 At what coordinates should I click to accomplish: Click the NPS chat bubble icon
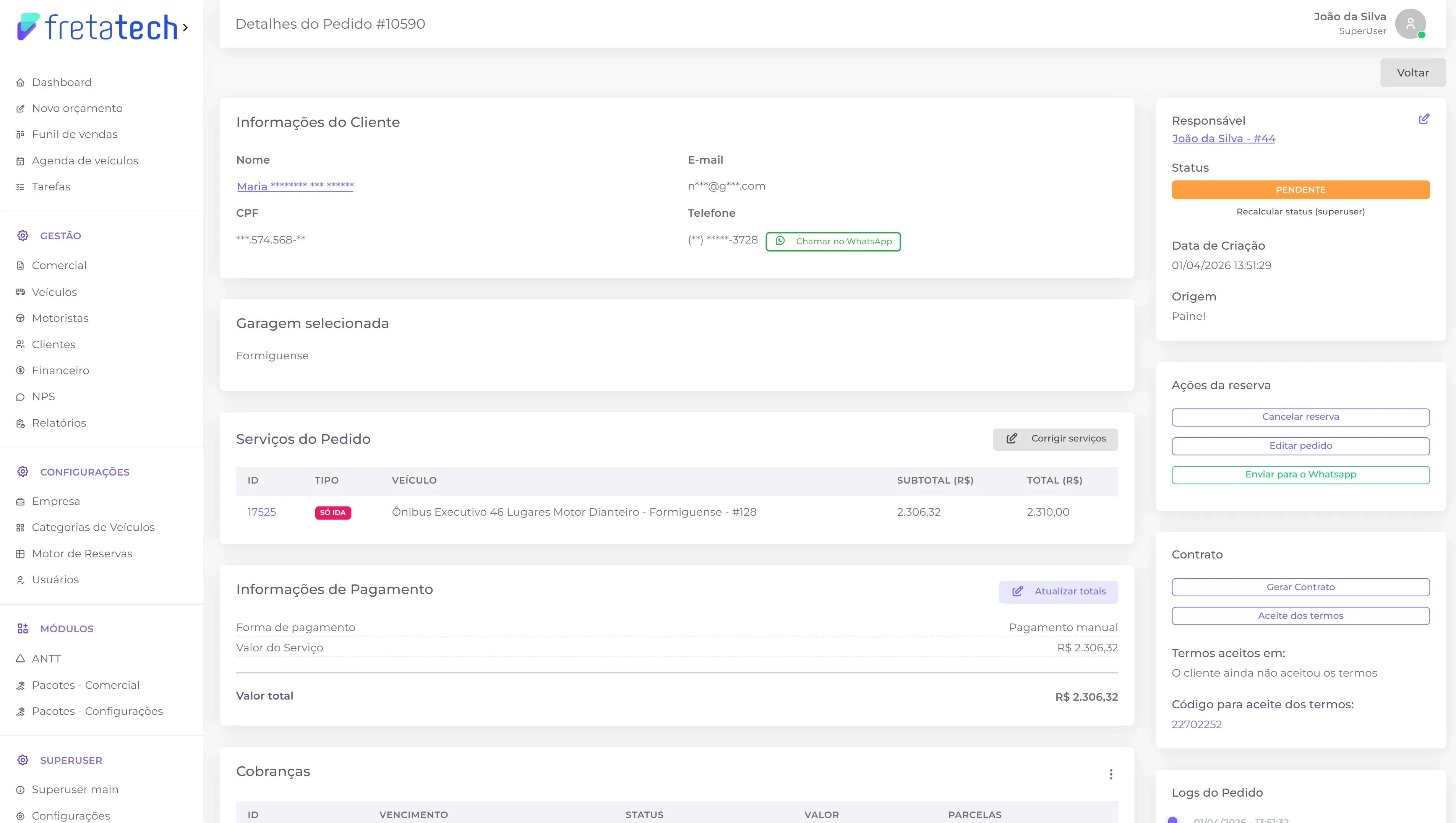pos(20,397)
